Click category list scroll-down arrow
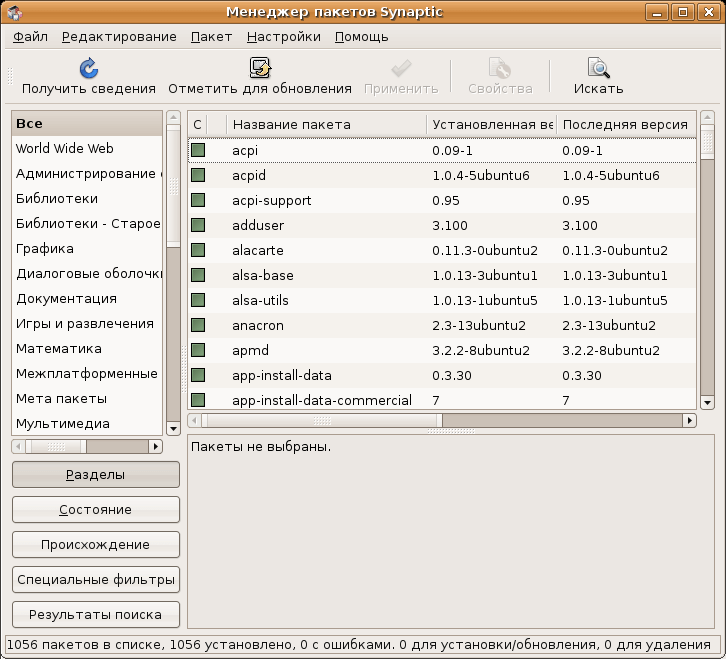726x659 pixels. [173, 428]
